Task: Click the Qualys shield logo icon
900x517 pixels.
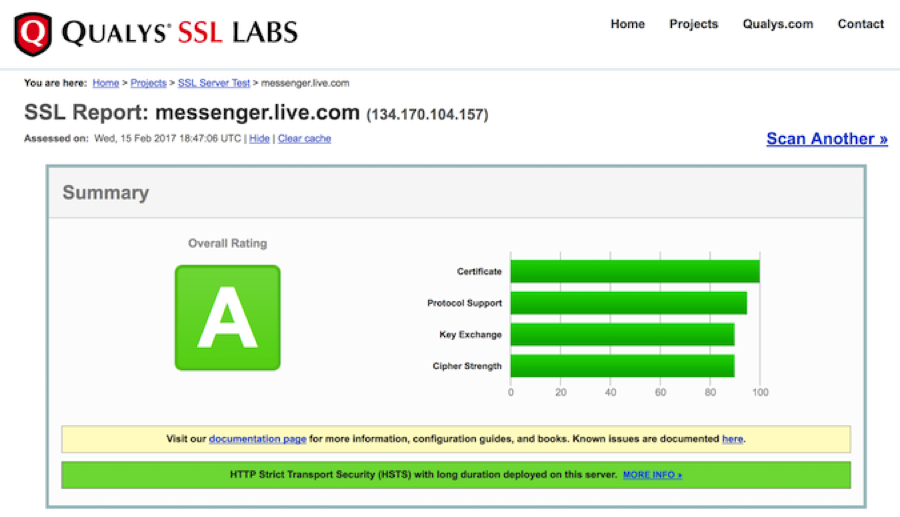Action: point(33,34)
